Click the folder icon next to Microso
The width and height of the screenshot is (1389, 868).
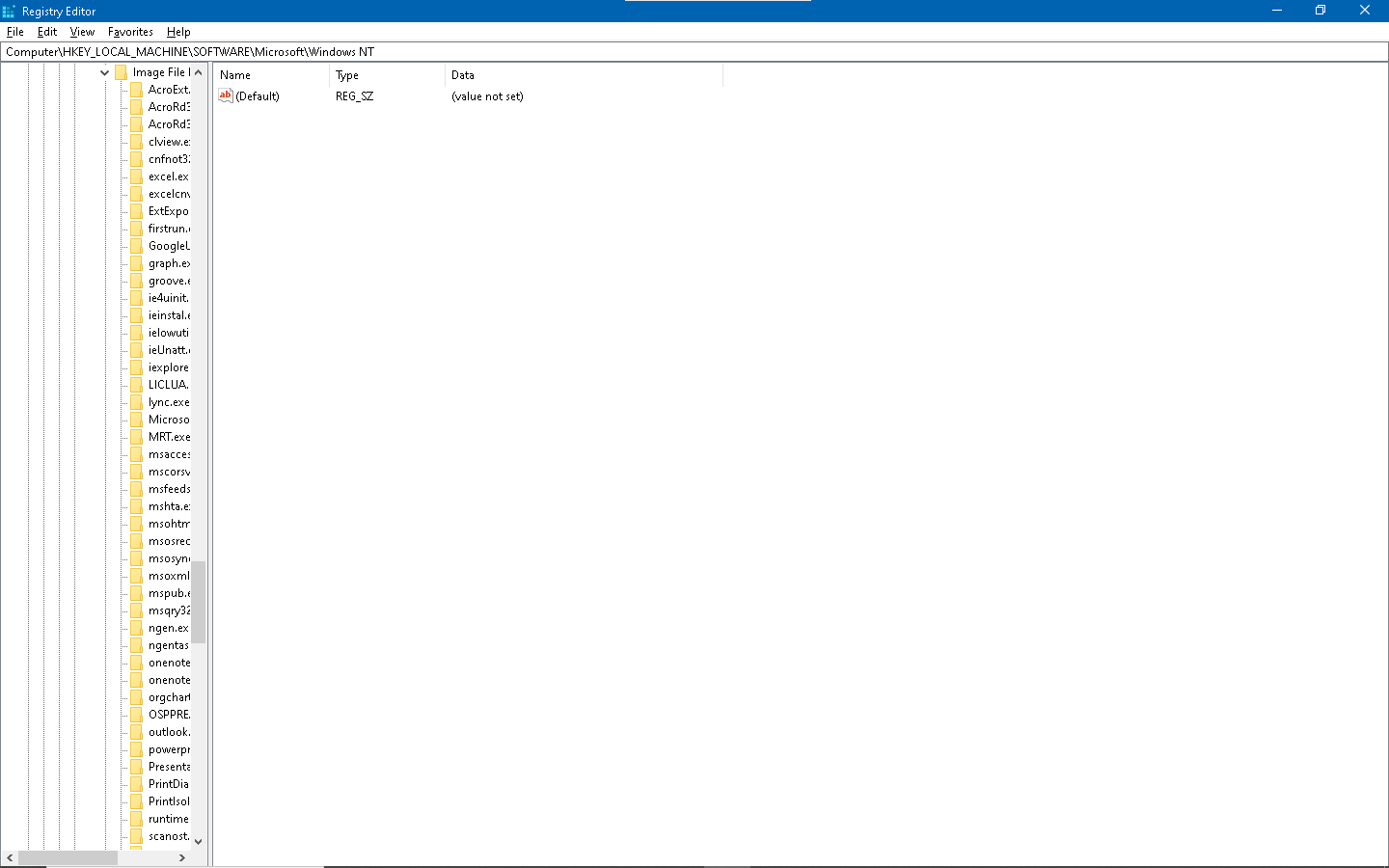point(136,420)
